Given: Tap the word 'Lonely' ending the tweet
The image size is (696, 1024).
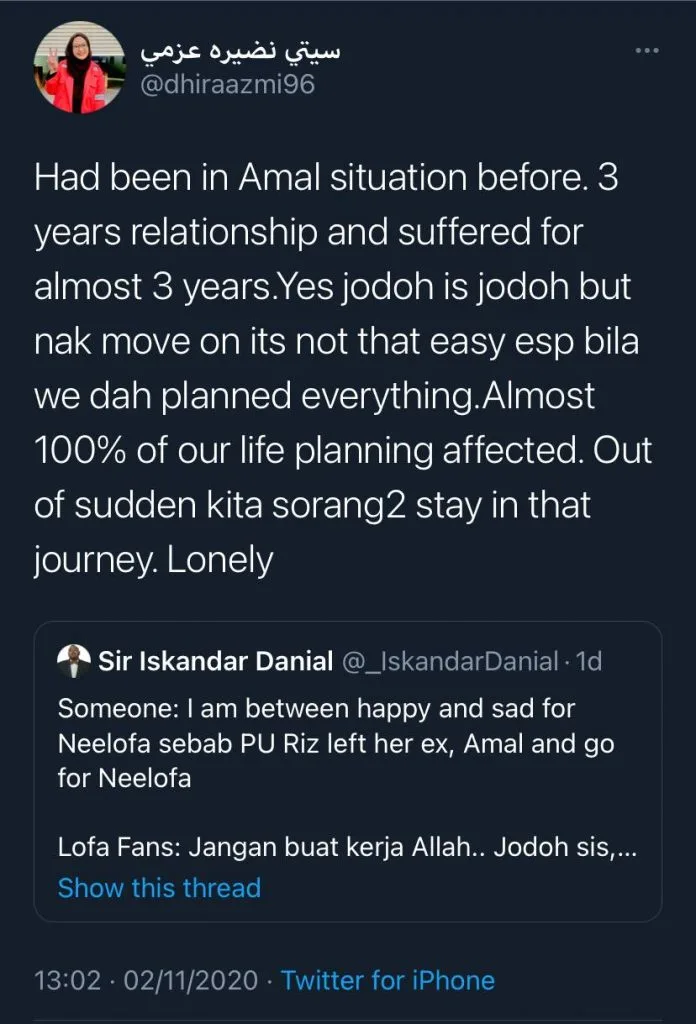Looking at the screenshot, I should 220,560.
